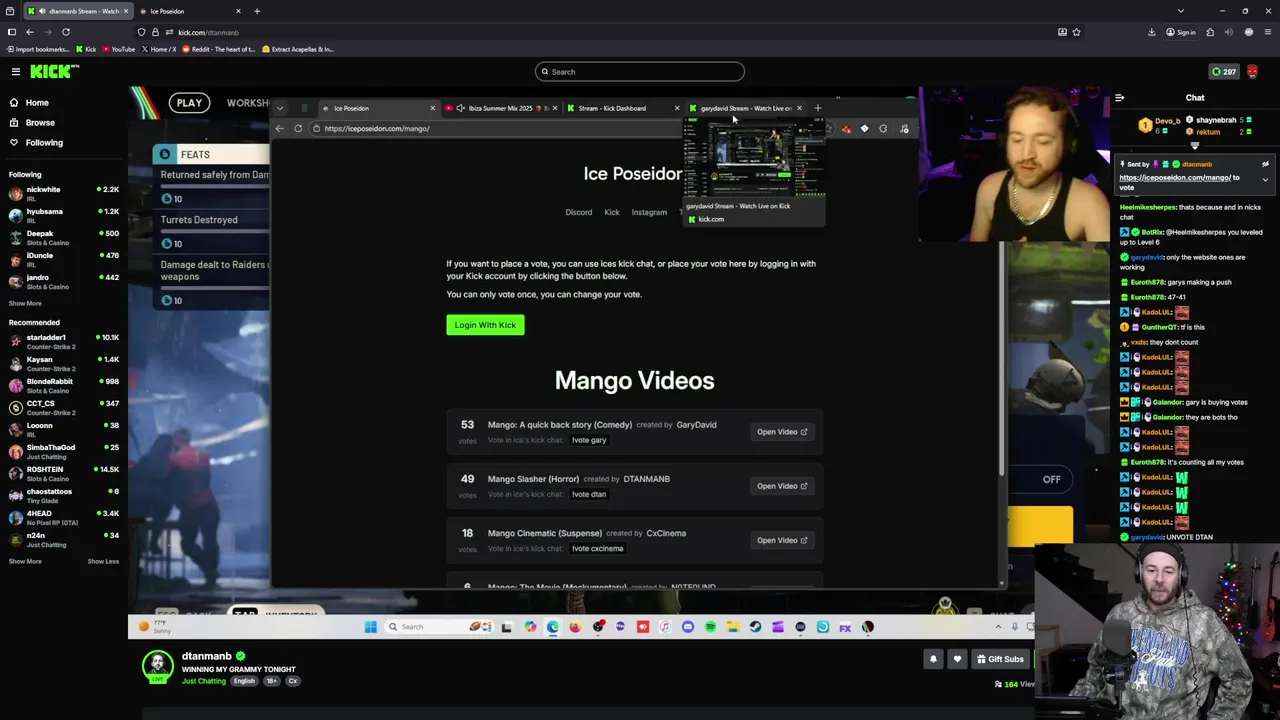Reload the outer browser page

(x=66, y=32)
